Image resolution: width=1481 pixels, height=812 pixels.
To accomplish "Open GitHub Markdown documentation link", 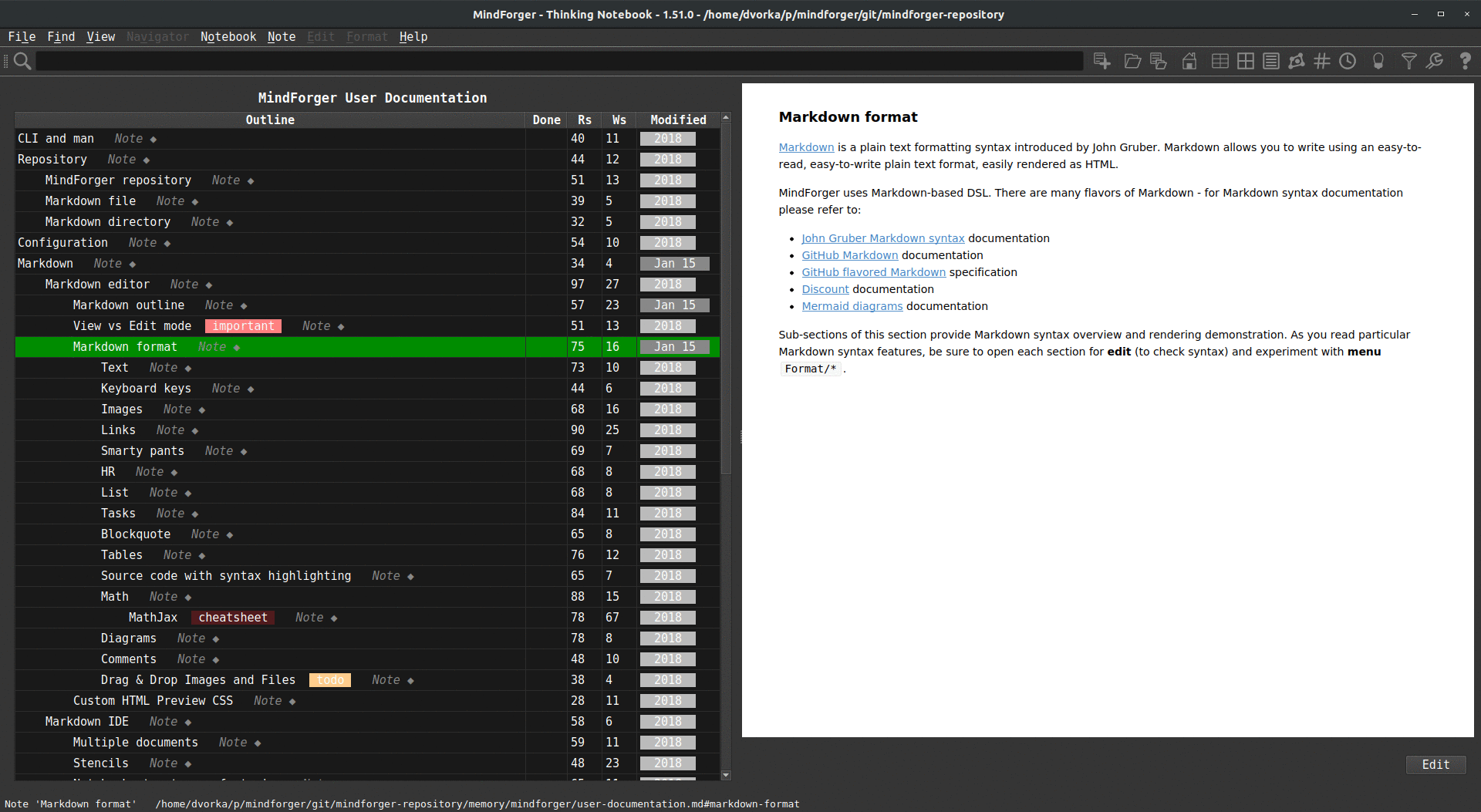I will (849, 255).
